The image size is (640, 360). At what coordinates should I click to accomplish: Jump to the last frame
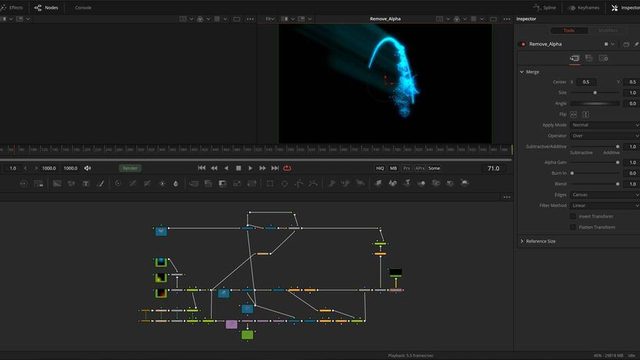pyautogui.click(x=275, y=168)
